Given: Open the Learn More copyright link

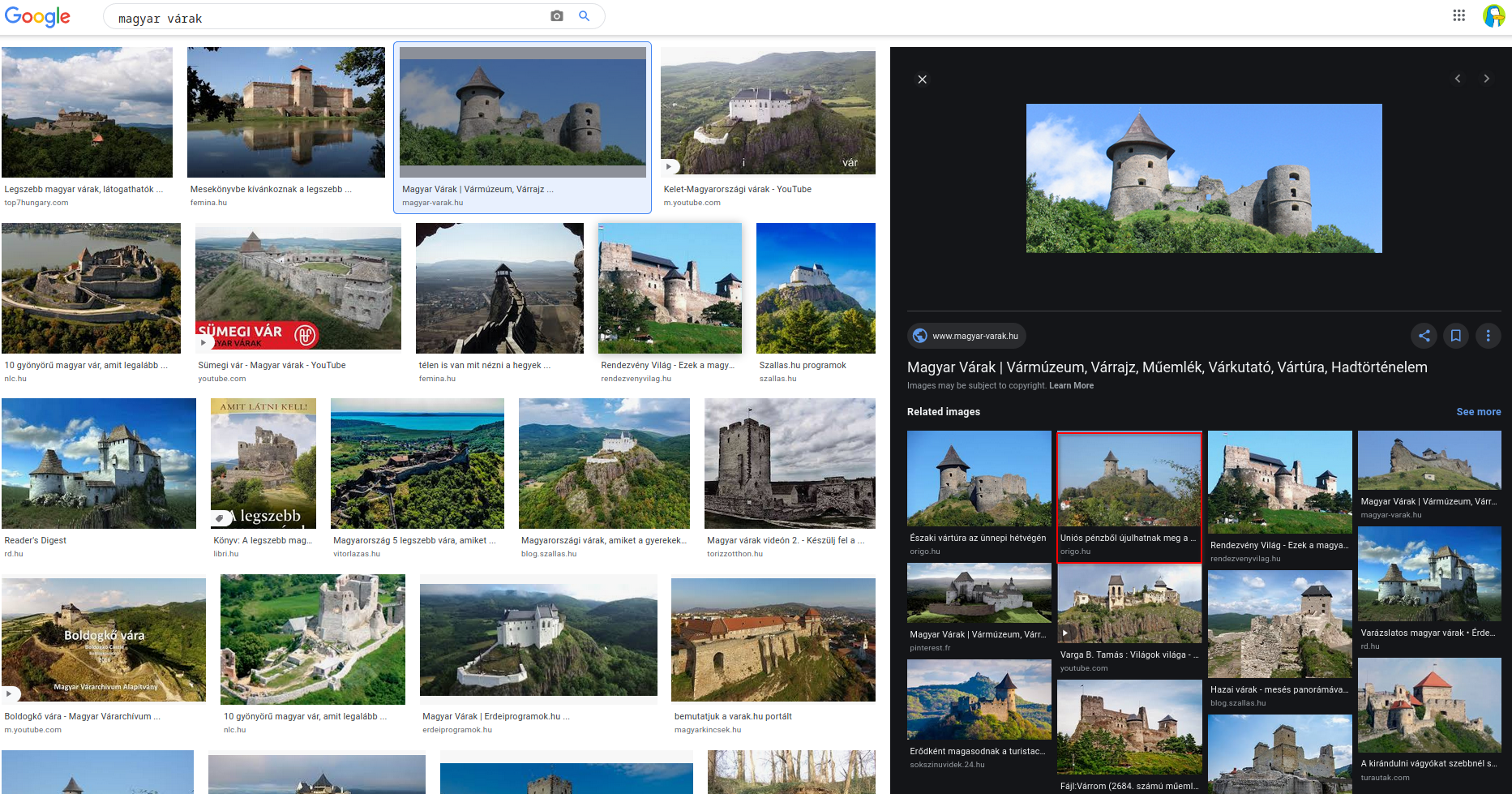Looking at the screenshot, I should pyautogui.click(x=1071, y=386).
